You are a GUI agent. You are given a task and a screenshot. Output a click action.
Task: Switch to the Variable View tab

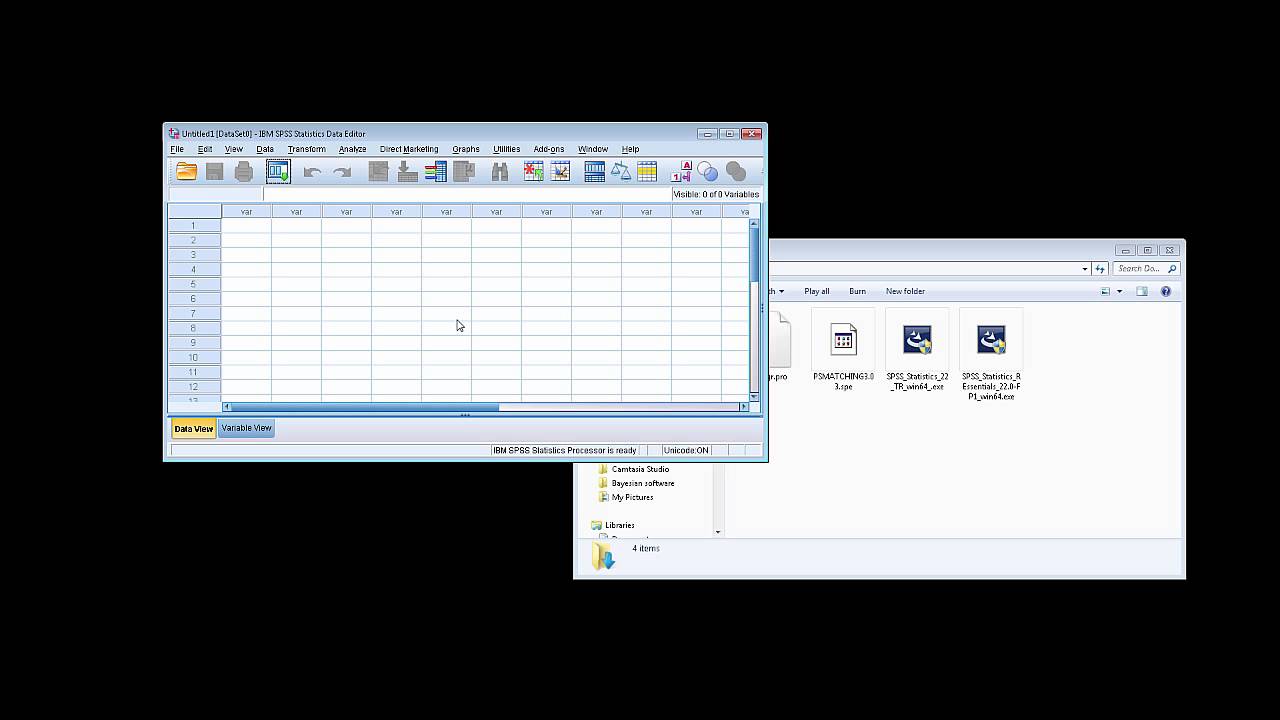pyautogui.click(x=246, y=428)
